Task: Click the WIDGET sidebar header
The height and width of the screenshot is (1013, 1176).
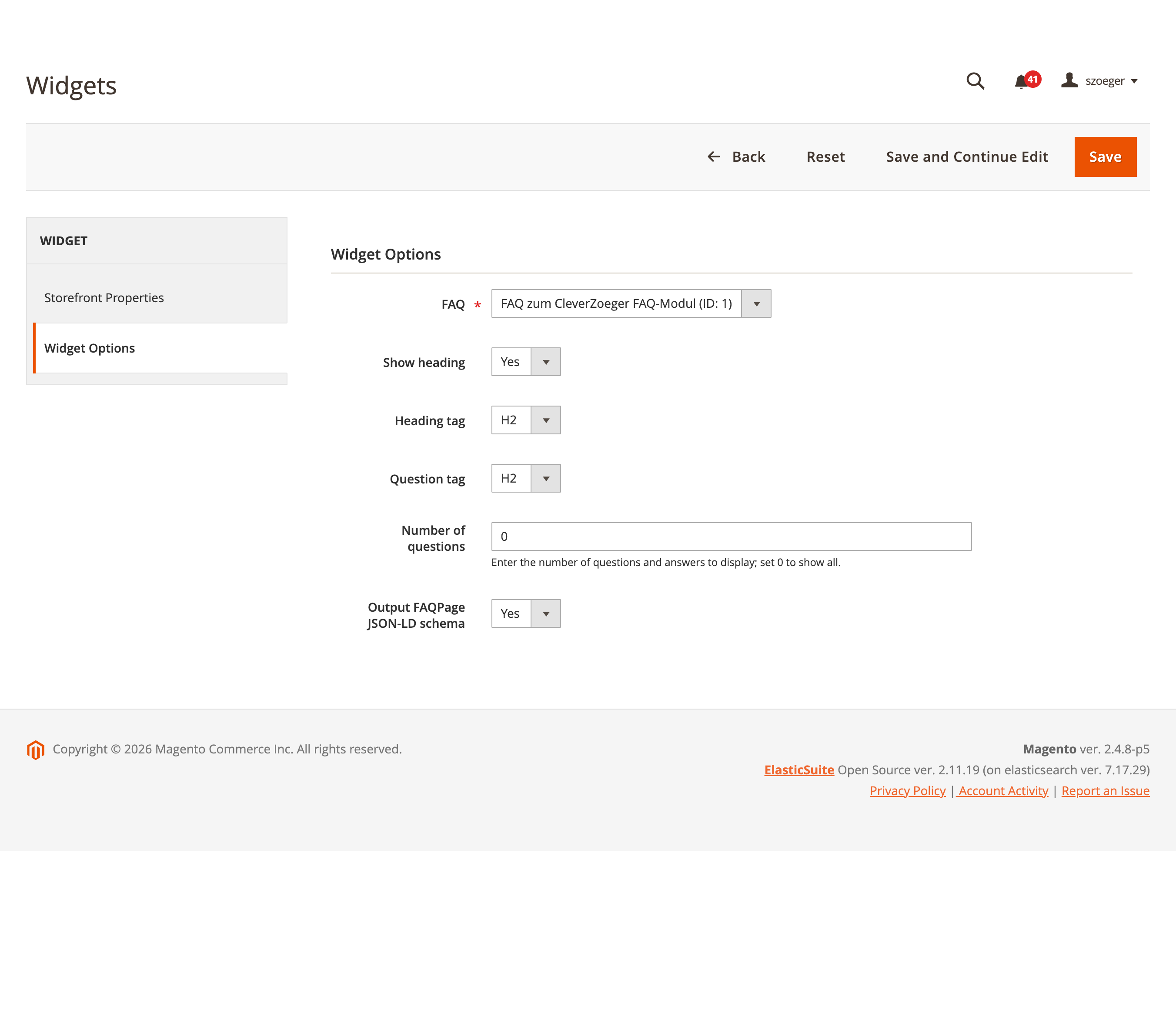Action: click(63, 241)
